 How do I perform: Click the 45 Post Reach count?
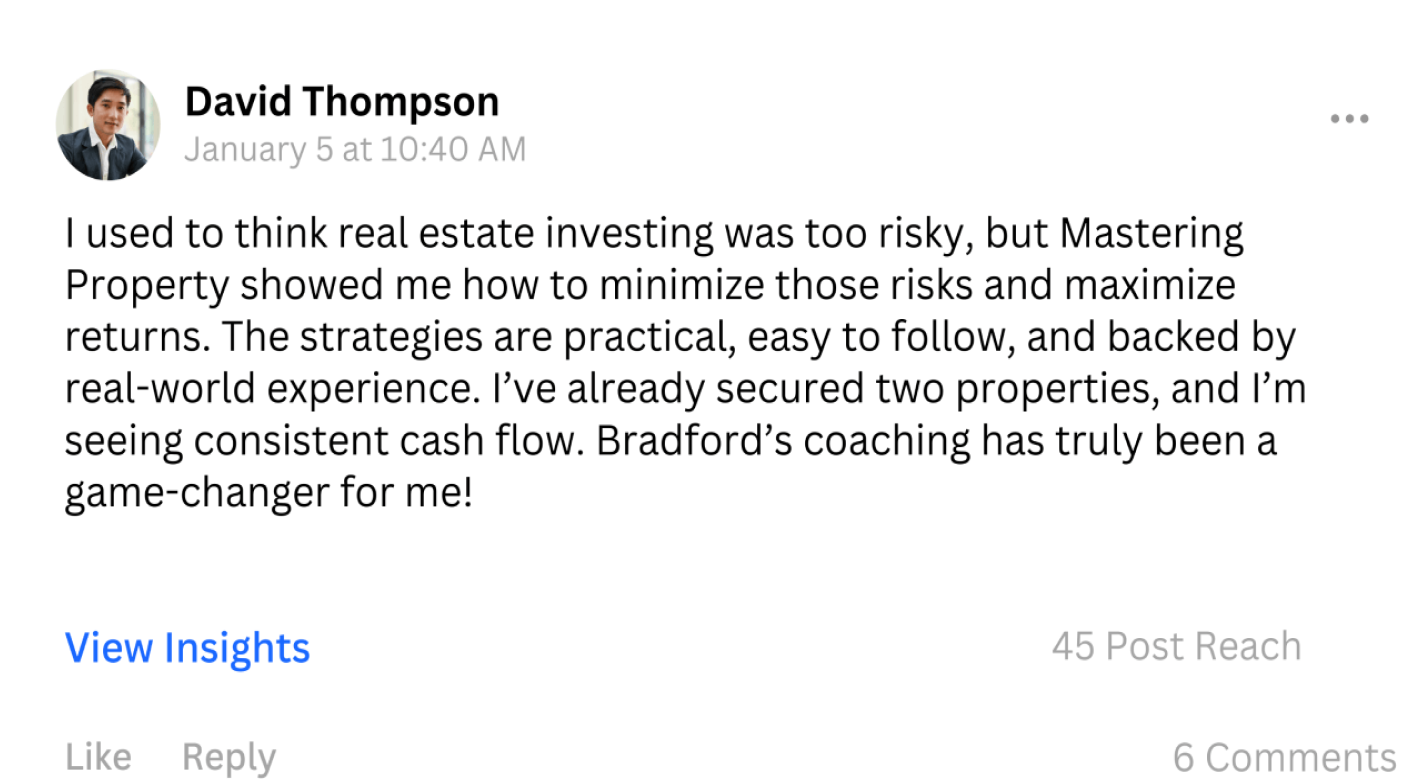pos(1176,647)
